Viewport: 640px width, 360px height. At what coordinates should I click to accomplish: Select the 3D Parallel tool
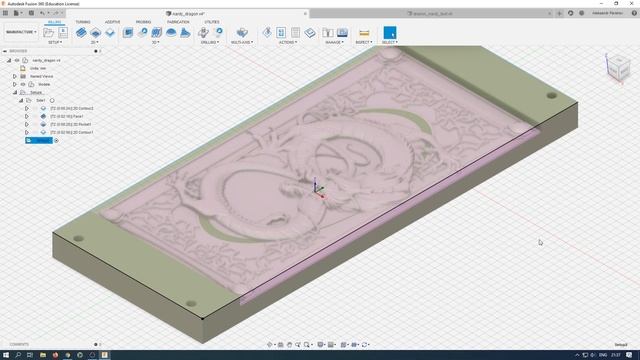[x=157, y=32]
